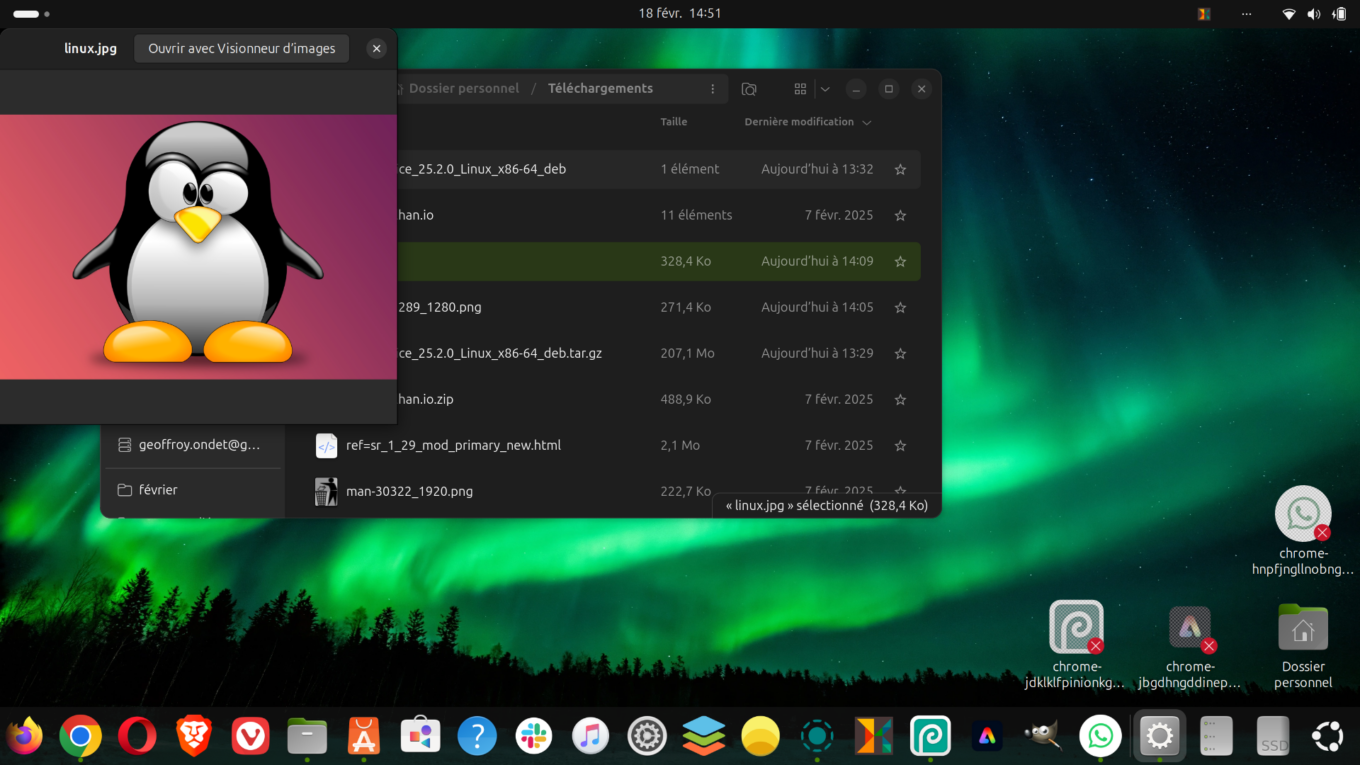
Task: Toggle star on the 271,4 Ko png row
Action: [900, 308]
